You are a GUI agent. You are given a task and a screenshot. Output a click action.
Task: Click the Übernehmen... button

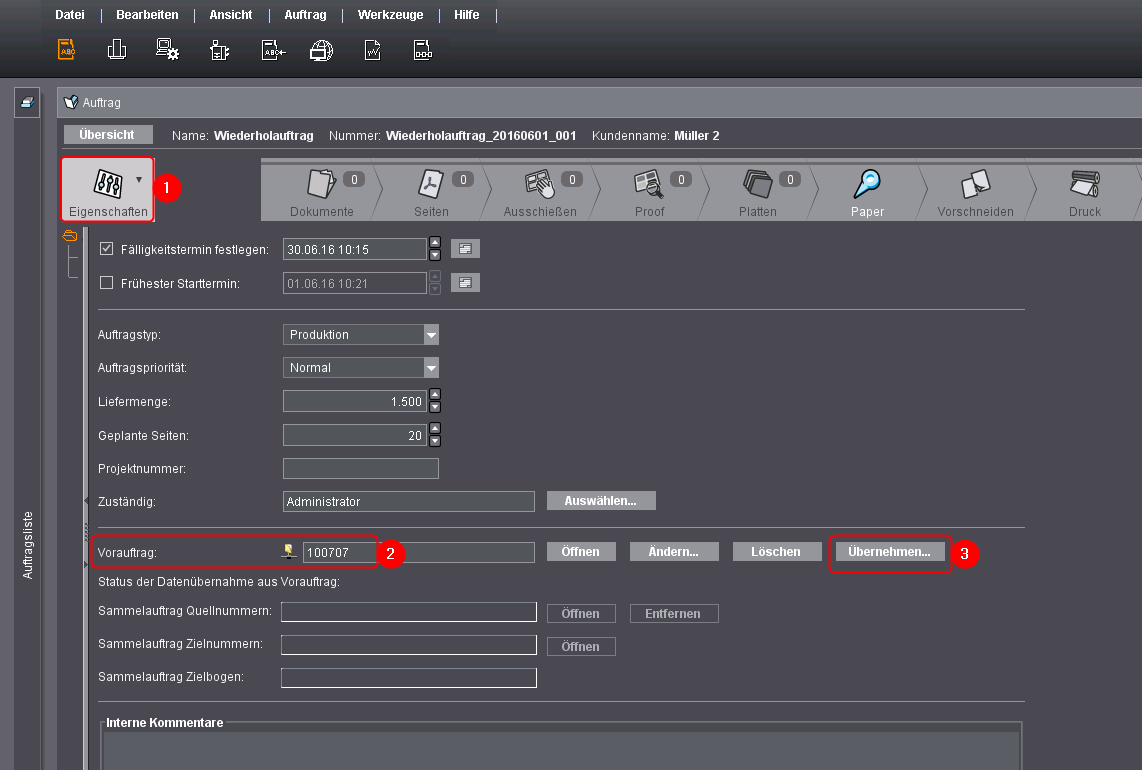[x=889, y=551]
